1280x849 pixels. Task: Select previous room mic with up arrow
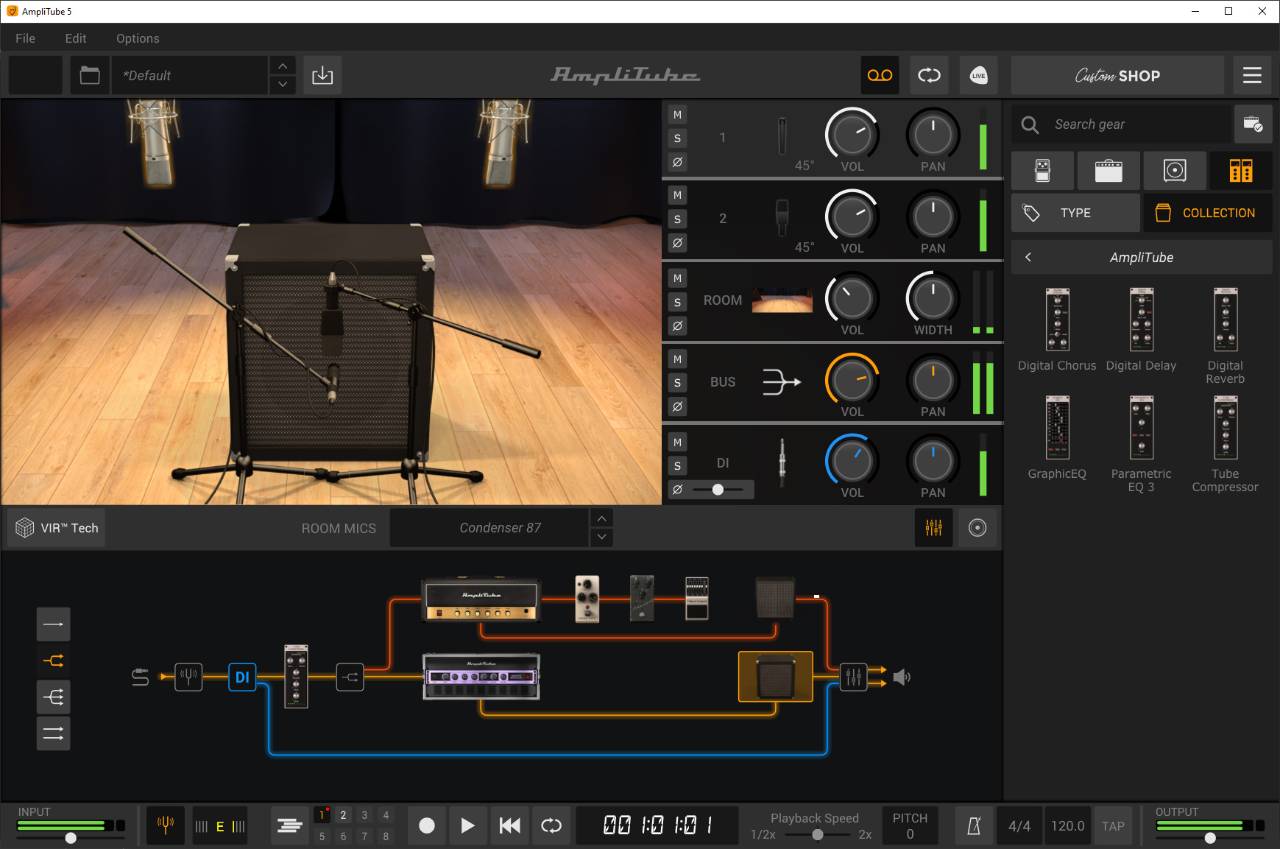click(601, 518)
